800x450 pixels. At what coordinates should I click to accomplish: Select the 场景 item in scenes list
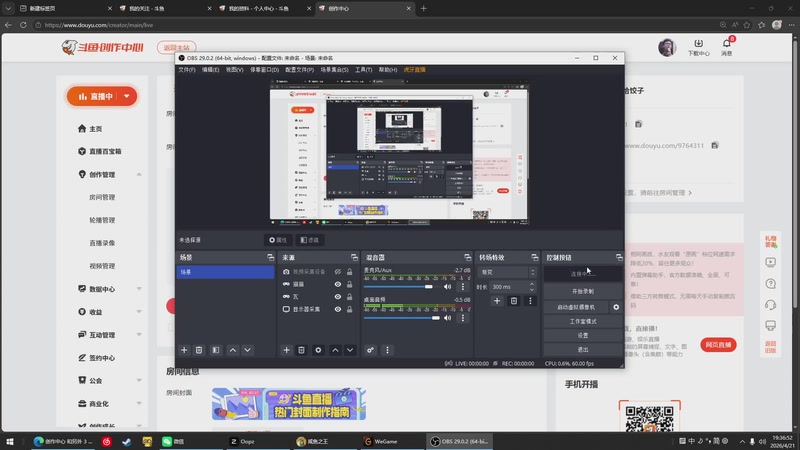click(x=225, y=272)
